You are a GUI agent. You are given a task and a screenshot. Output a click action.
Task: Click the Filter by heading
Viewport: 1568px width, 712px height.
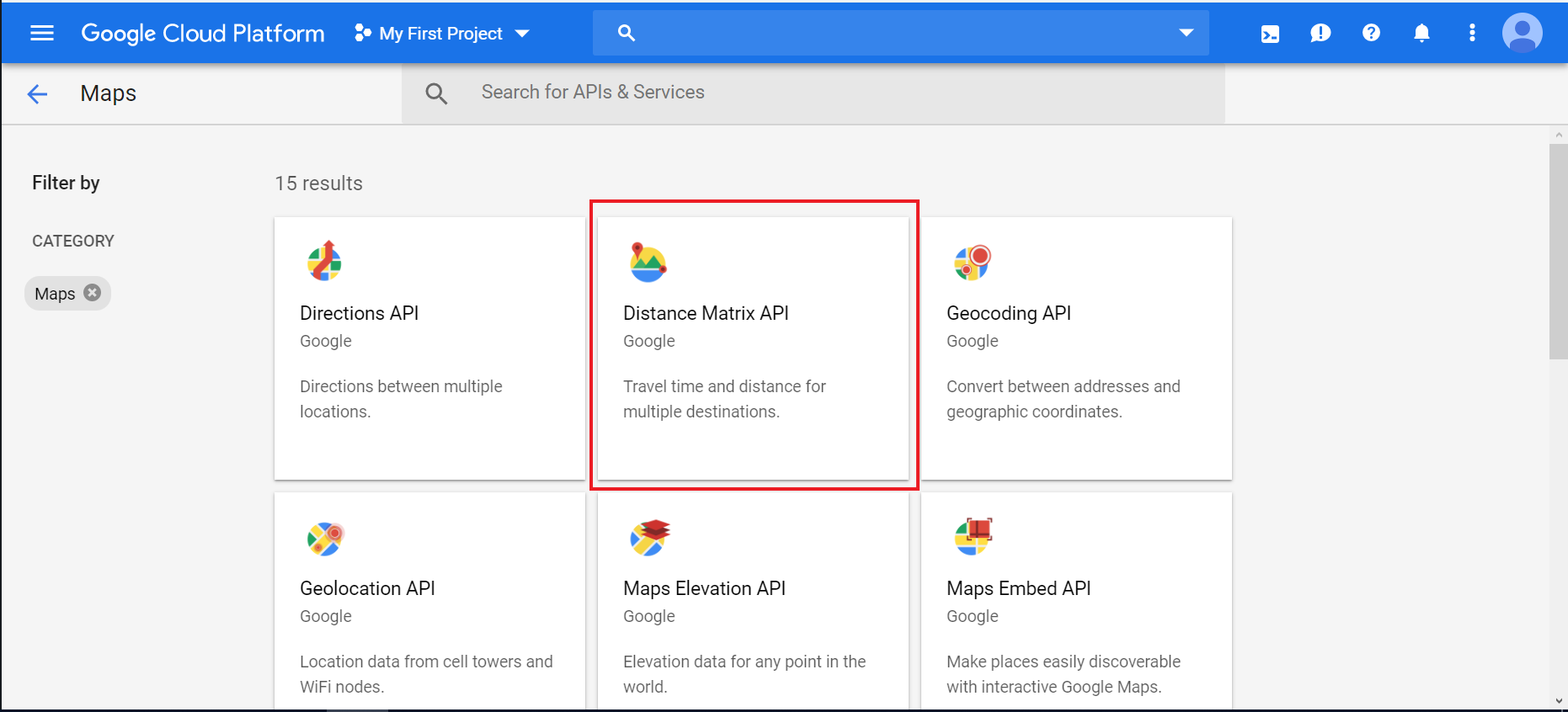click(x=66, y=183)
